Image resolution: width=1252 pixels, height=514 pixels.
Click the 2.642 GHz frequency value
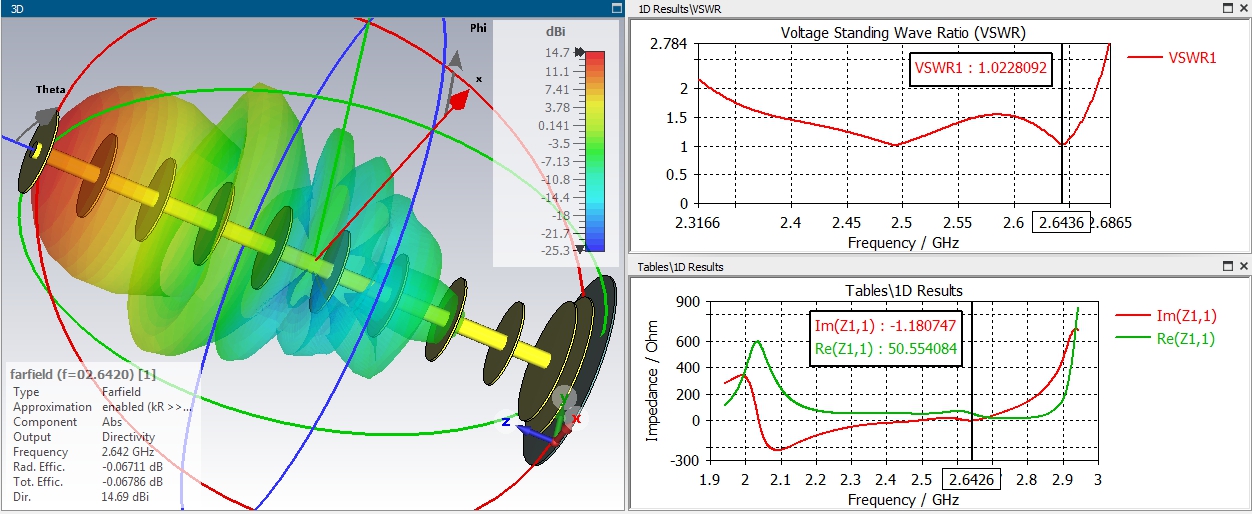coord(129,452)
